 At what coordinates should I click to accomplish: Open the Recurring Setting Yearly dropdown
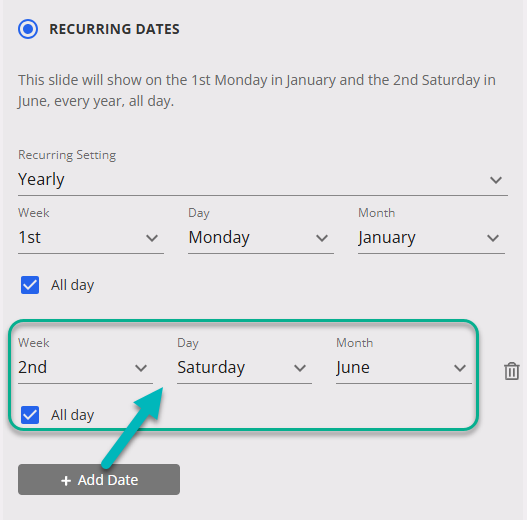(263, 180)
